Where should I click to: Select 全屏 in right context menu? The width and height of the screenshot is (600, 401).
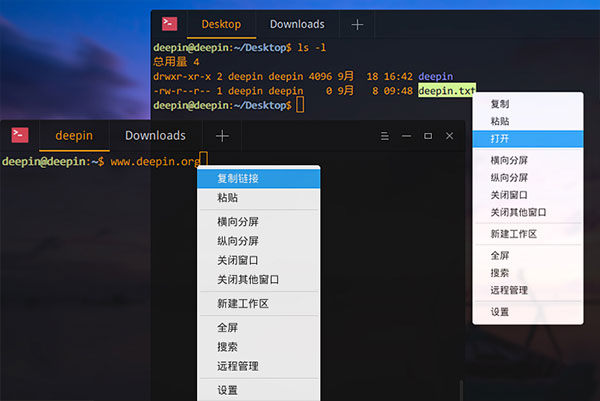click(x=528, y=256)
